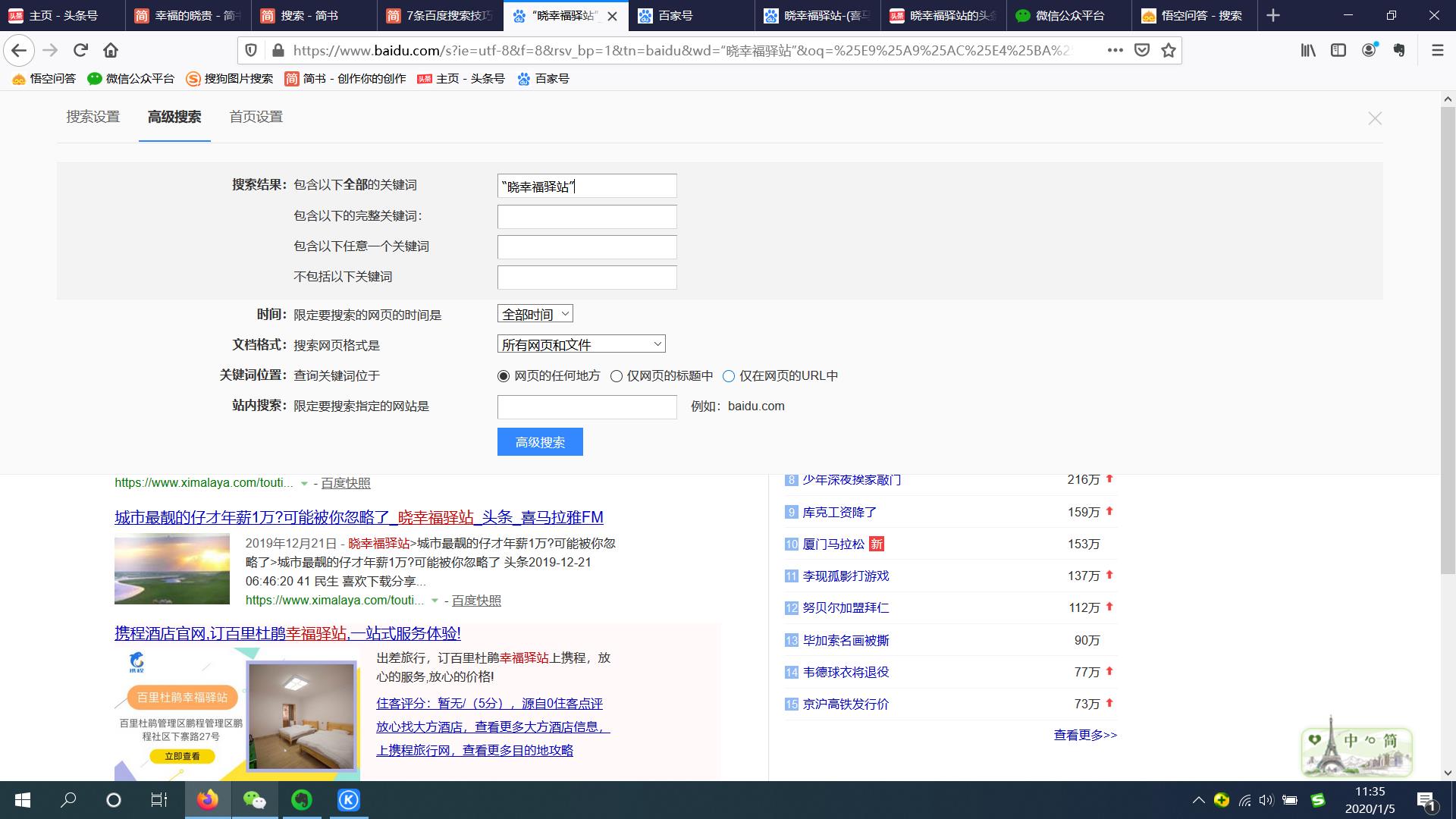
Task: Open the 所有网页和文件 format dropdown
Action: 581,344
